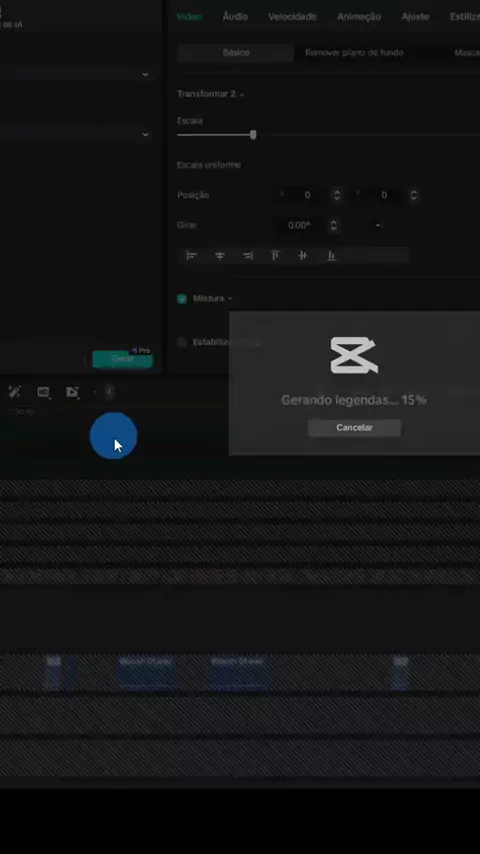Adjust the Escala slider handle

click(x=253, y=135)
